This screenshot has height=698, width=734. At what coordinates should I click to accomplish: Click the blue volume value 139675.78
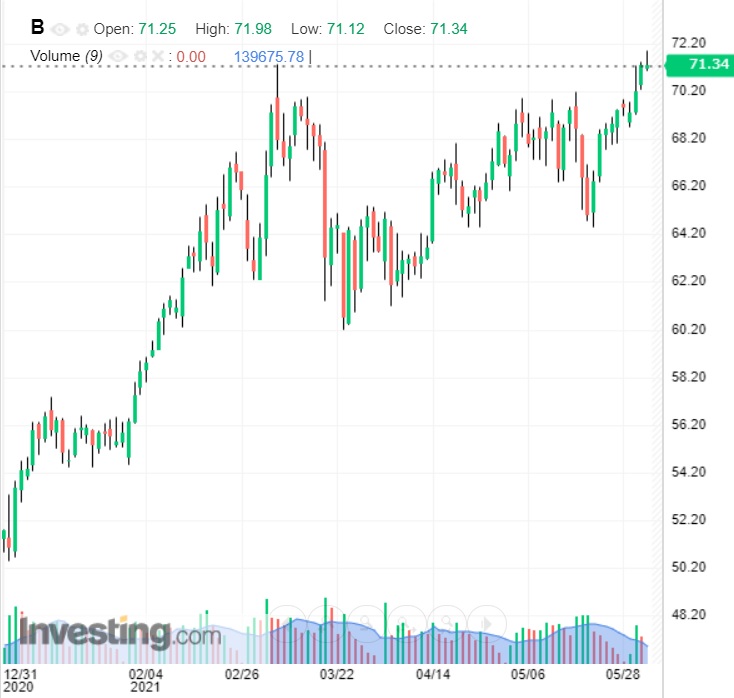[x=269, y=57]
